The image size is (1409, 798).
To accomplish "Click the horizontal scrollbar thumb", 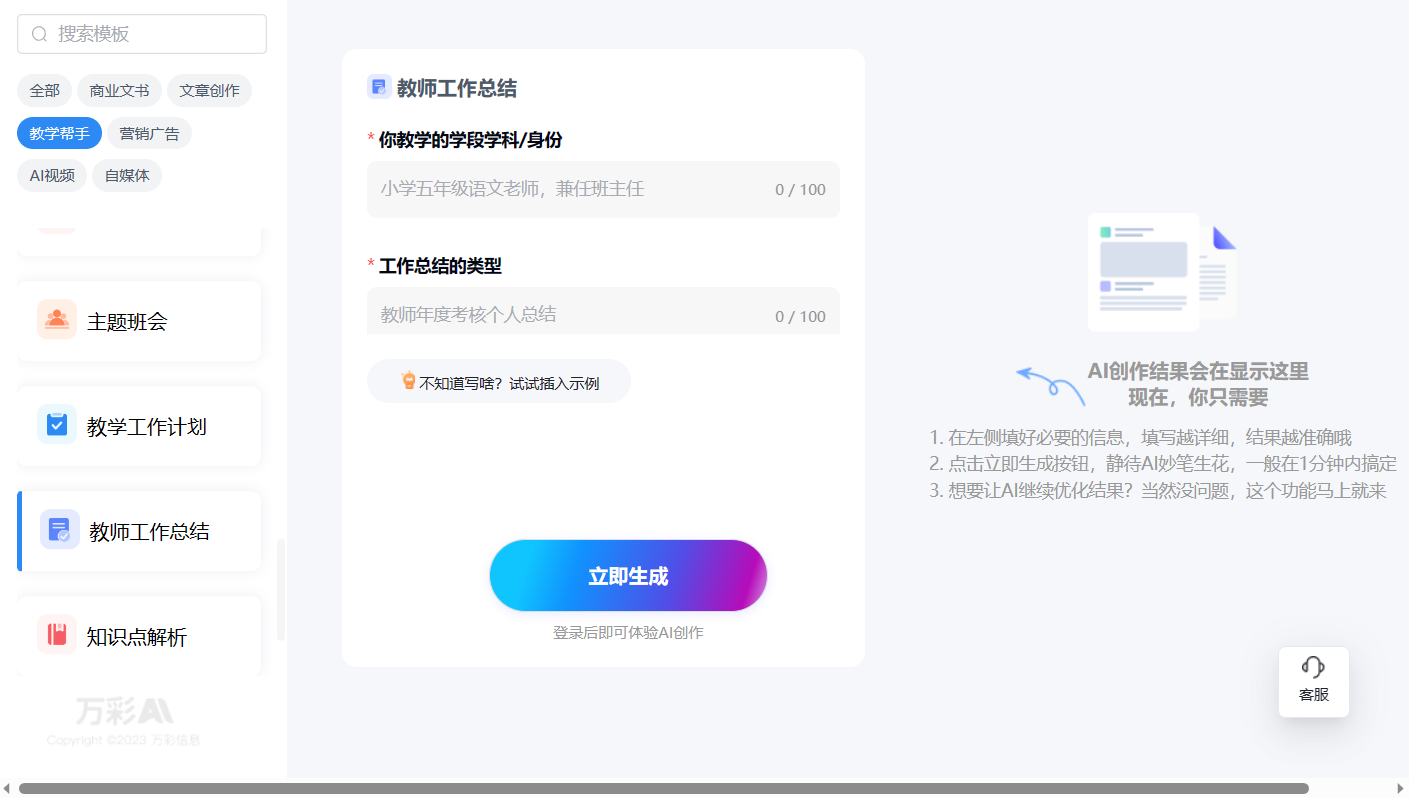I will click(663, 788).
